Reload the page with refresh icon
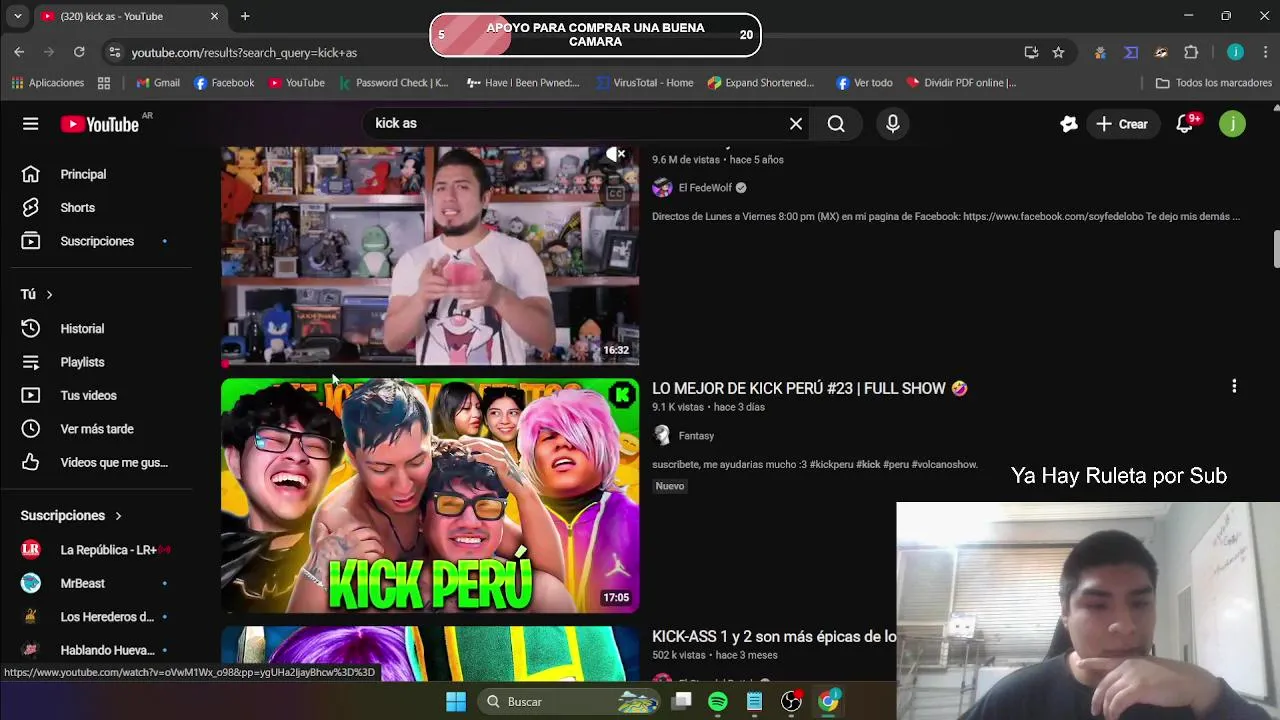 pos(79,52)
